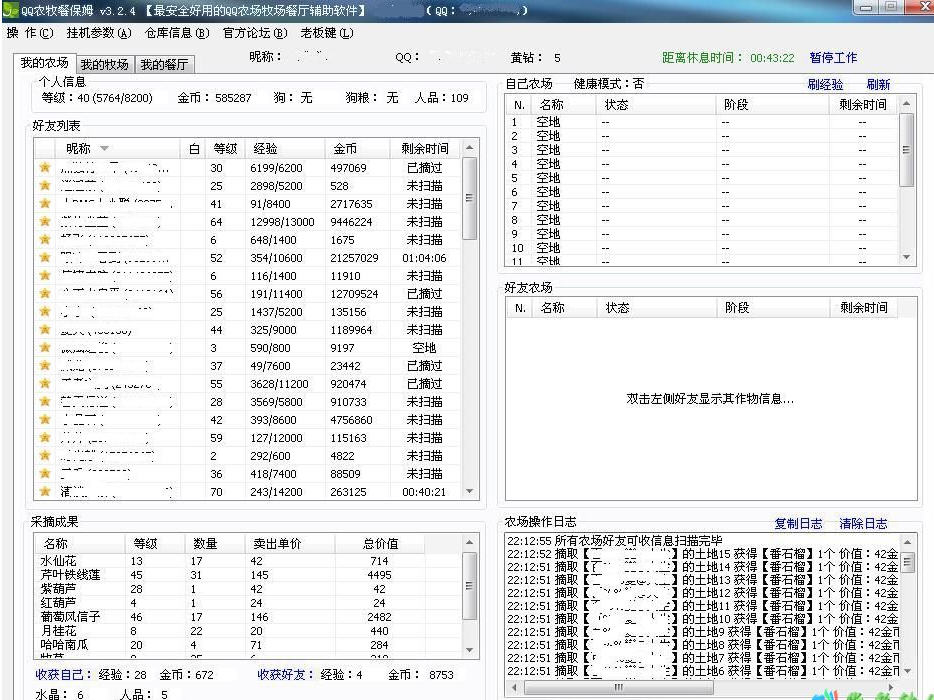Click the 复制日志 link
The width and height of the screenshot is (934, 700).
(798, 524)
